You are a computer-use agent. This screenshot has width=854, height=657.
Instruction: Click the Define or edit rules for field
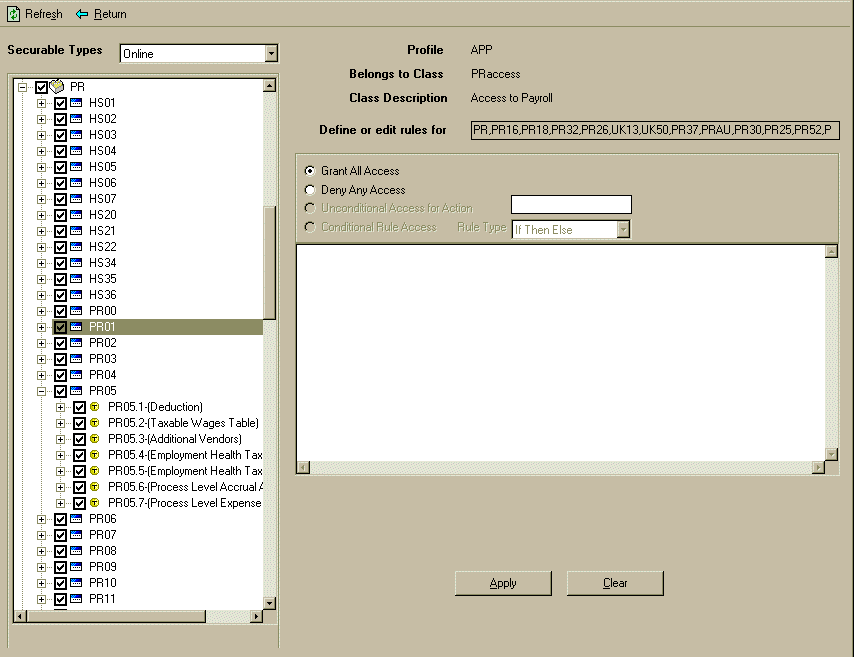tap(655, 130)
